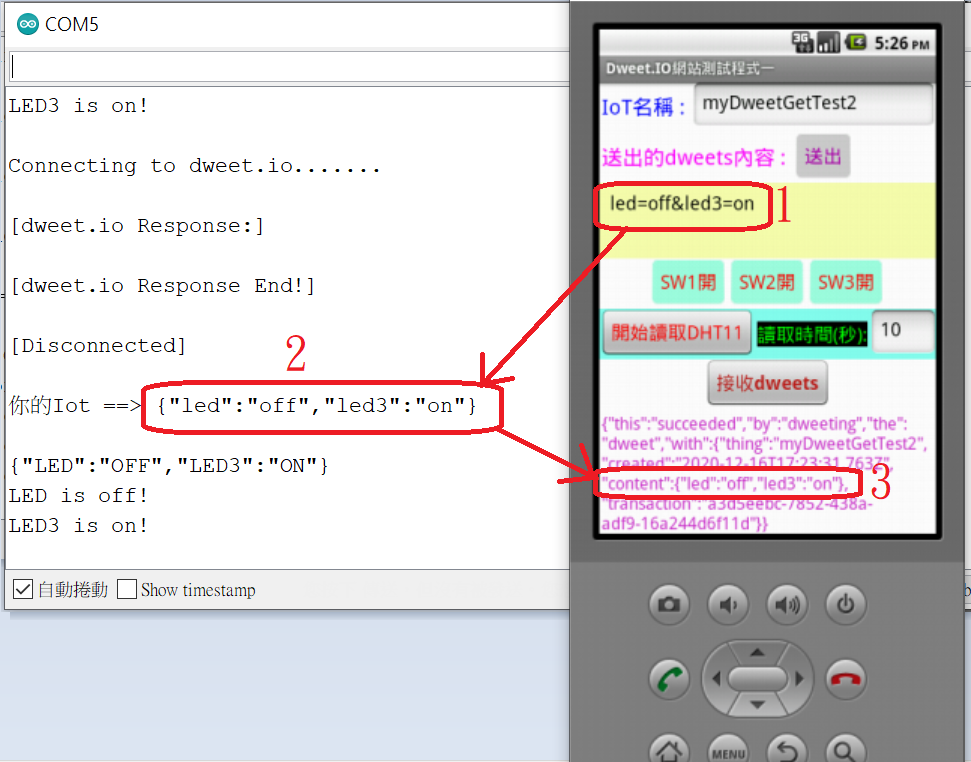Screen dimensions: 971x762
Task: Tap the D-pad center select button
Action: coord(757,678)
